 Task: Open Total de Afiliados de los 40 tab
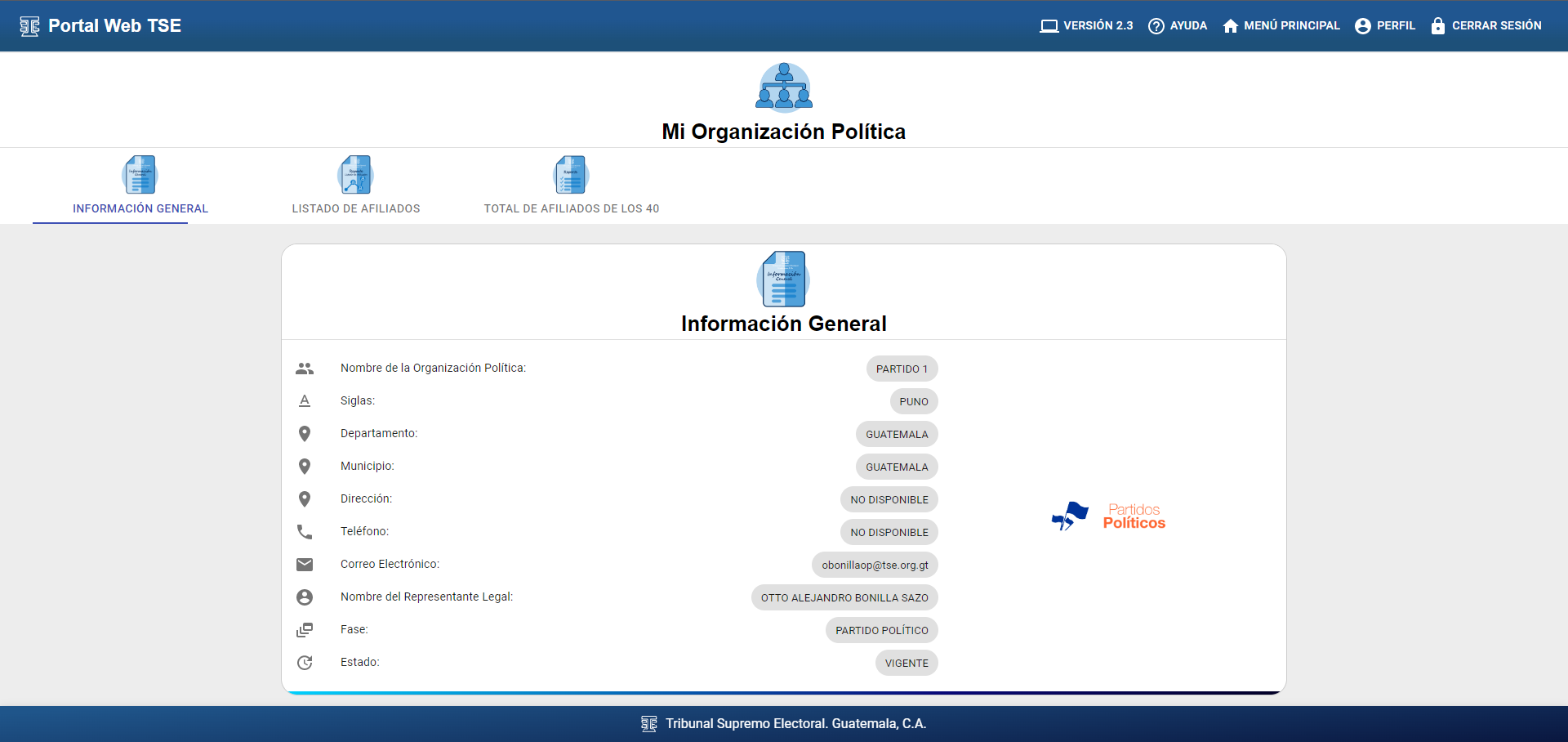click(x=571, y=208)
